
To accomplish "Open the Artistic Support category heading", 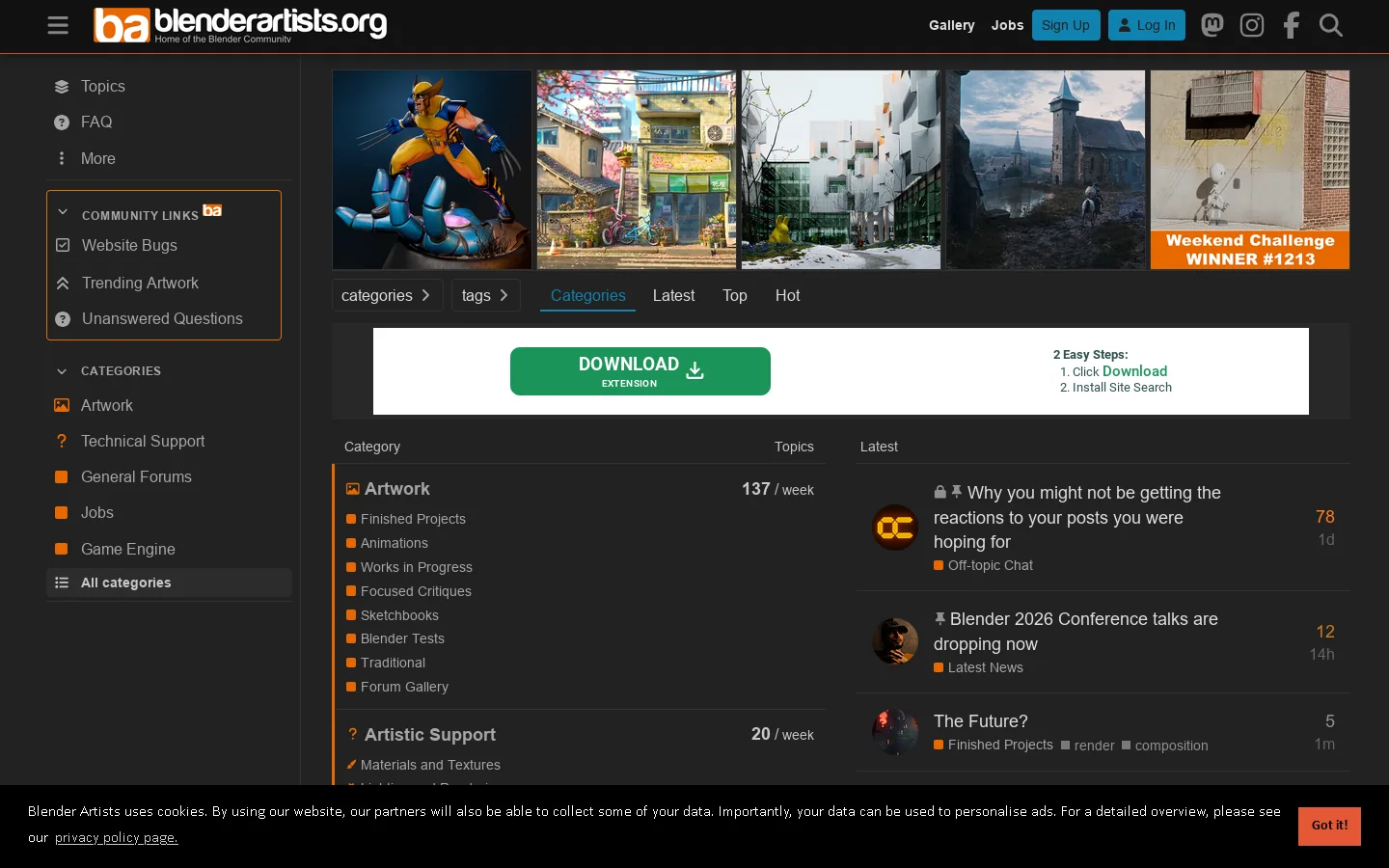I will click(x=429, y=735).
